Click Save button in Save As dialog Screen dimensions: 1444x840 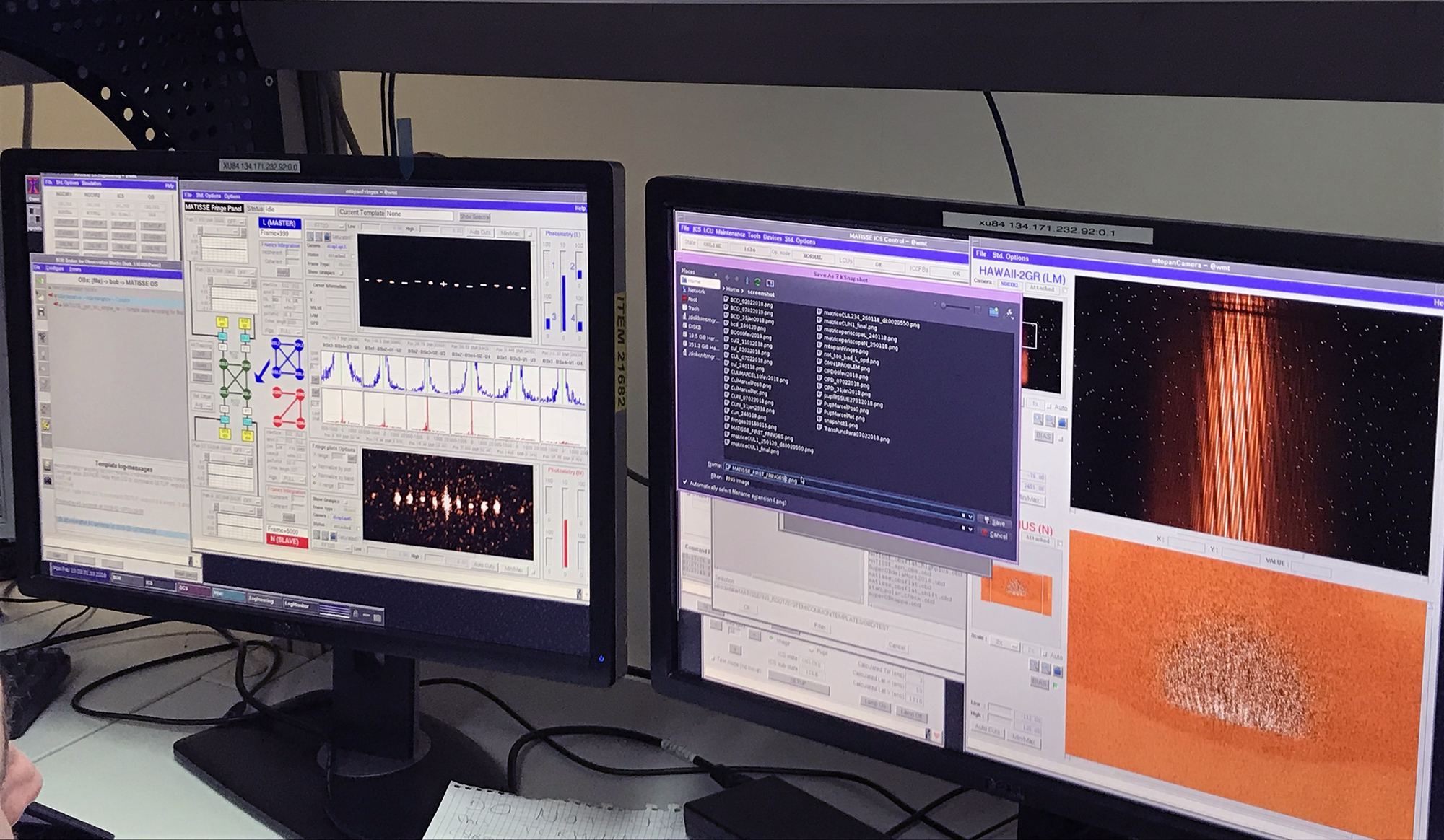[995, 522]
